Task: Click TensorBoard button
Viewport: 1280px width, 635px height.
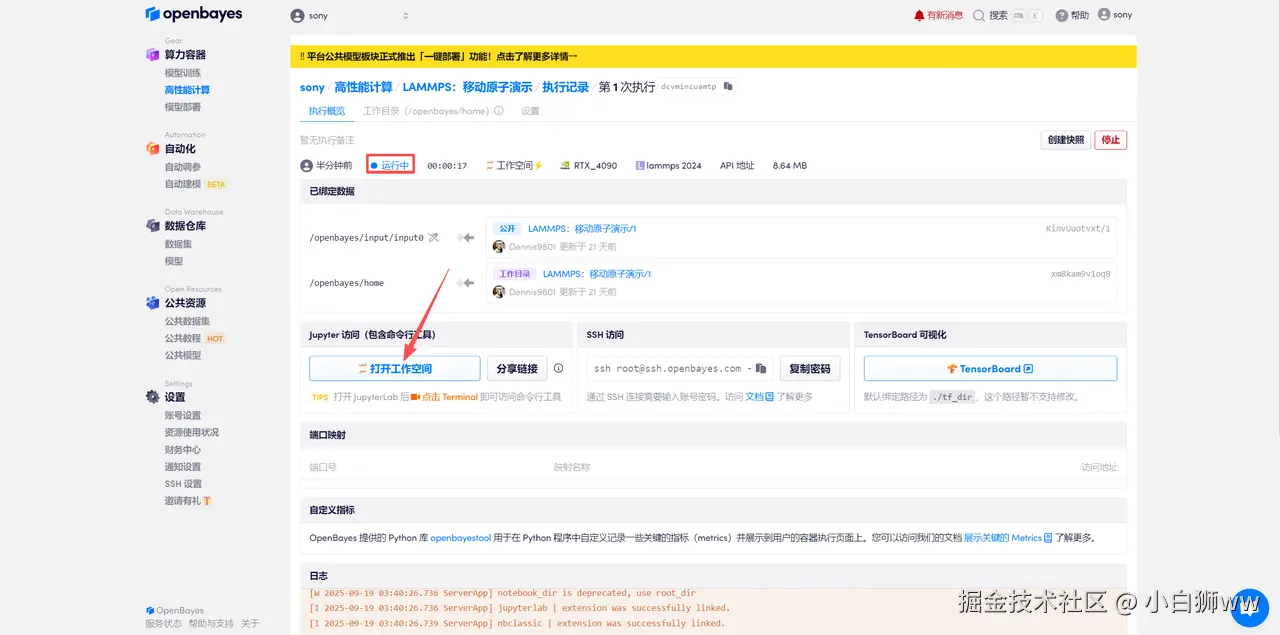Action: tap(990, 369)
